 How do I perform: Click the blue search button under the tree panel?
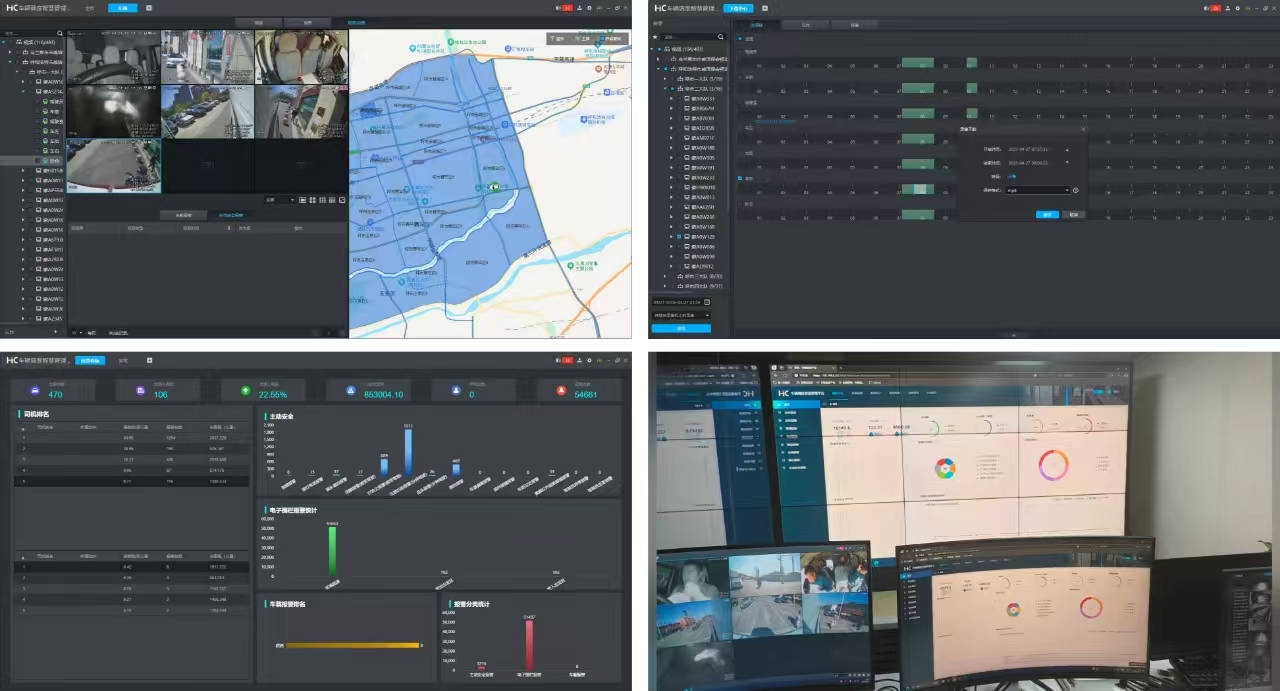(x=681, y=328)
